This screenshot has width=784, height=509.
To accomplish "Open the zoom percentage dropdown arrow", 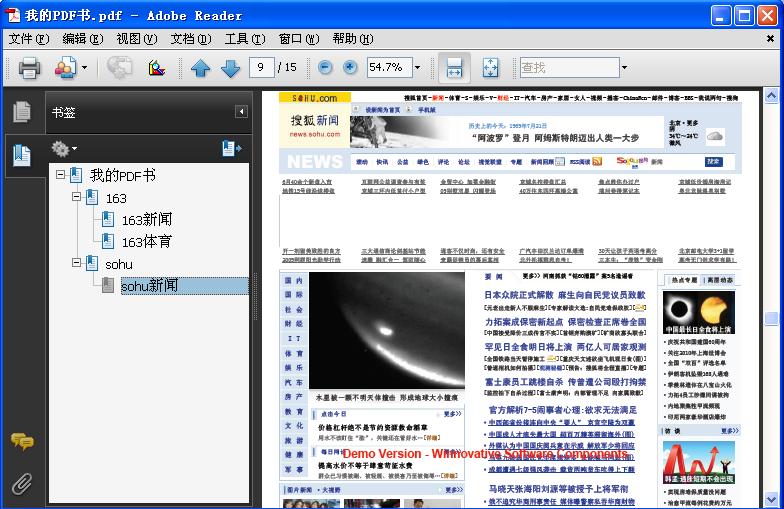I will coord(418,68).
